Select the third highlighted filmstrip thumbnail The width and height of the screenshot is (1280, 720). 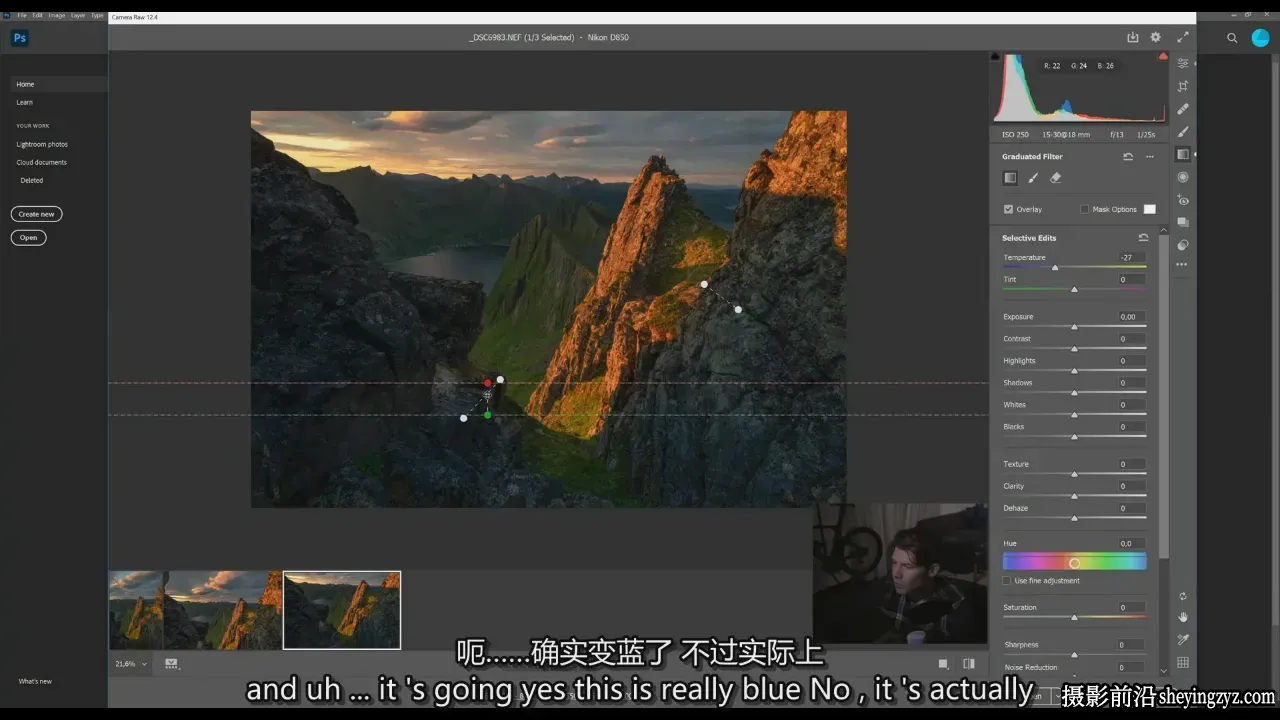[342, 610]
